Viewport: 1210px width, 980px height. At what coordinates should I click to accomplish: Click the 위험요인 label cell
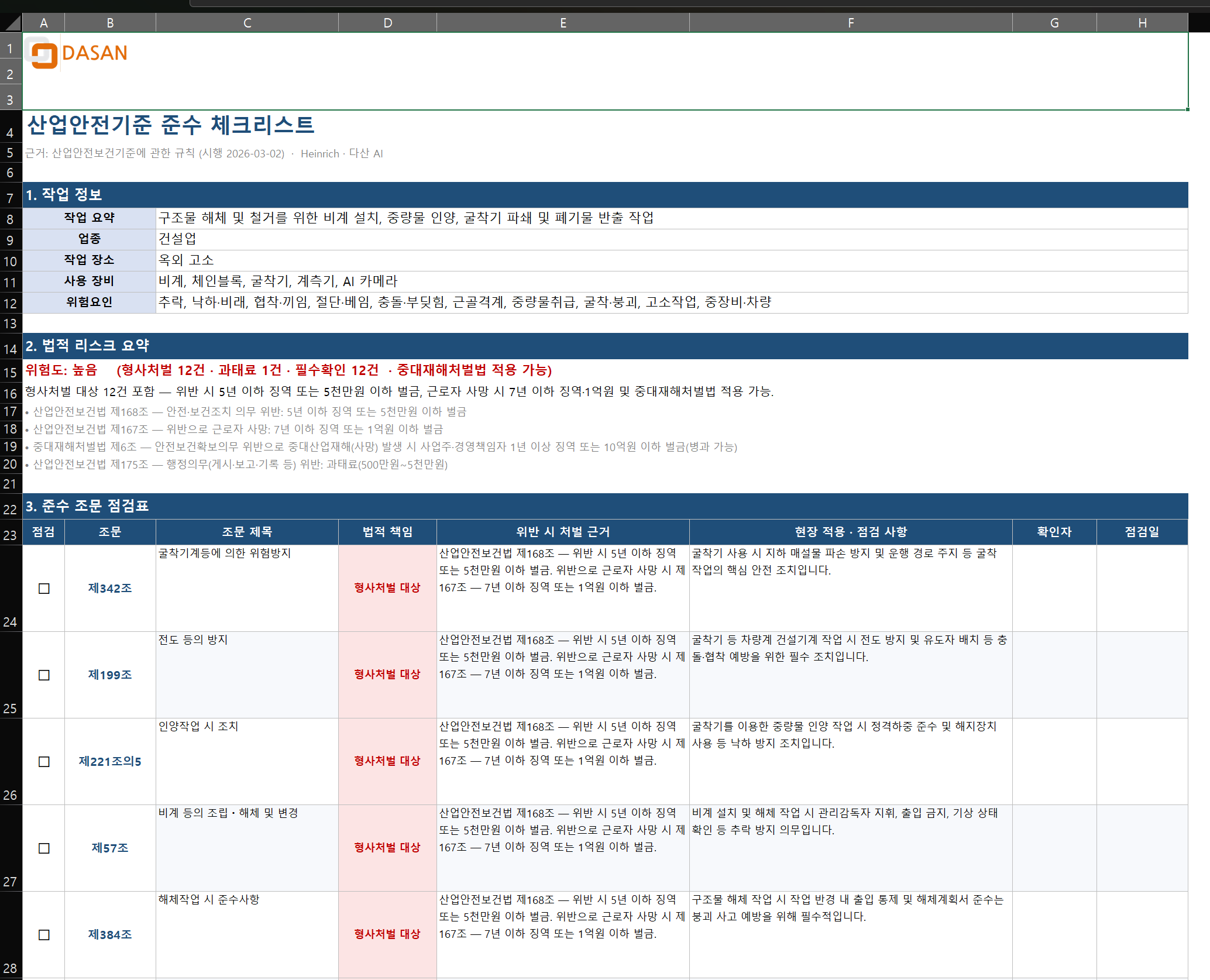tap(90, 302)
